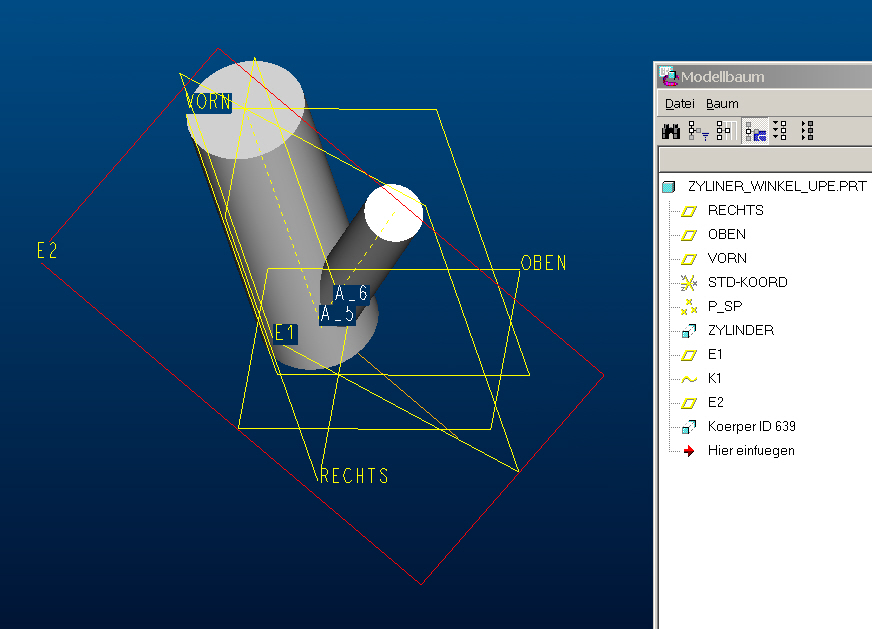The width and height of the screenshot is (872, 629).
Task: Click the E1 plane label in viewport
Action: 285,334
